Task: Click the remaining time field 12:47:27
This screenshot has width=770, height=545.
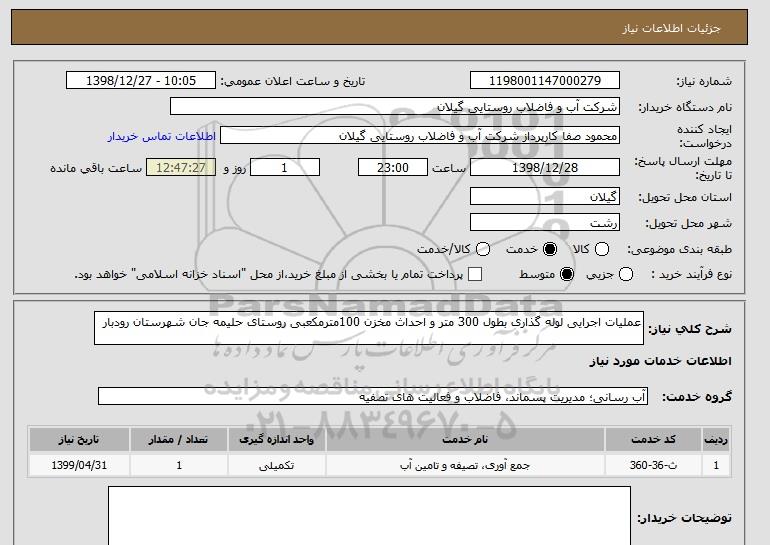Action: click(181, 167)
